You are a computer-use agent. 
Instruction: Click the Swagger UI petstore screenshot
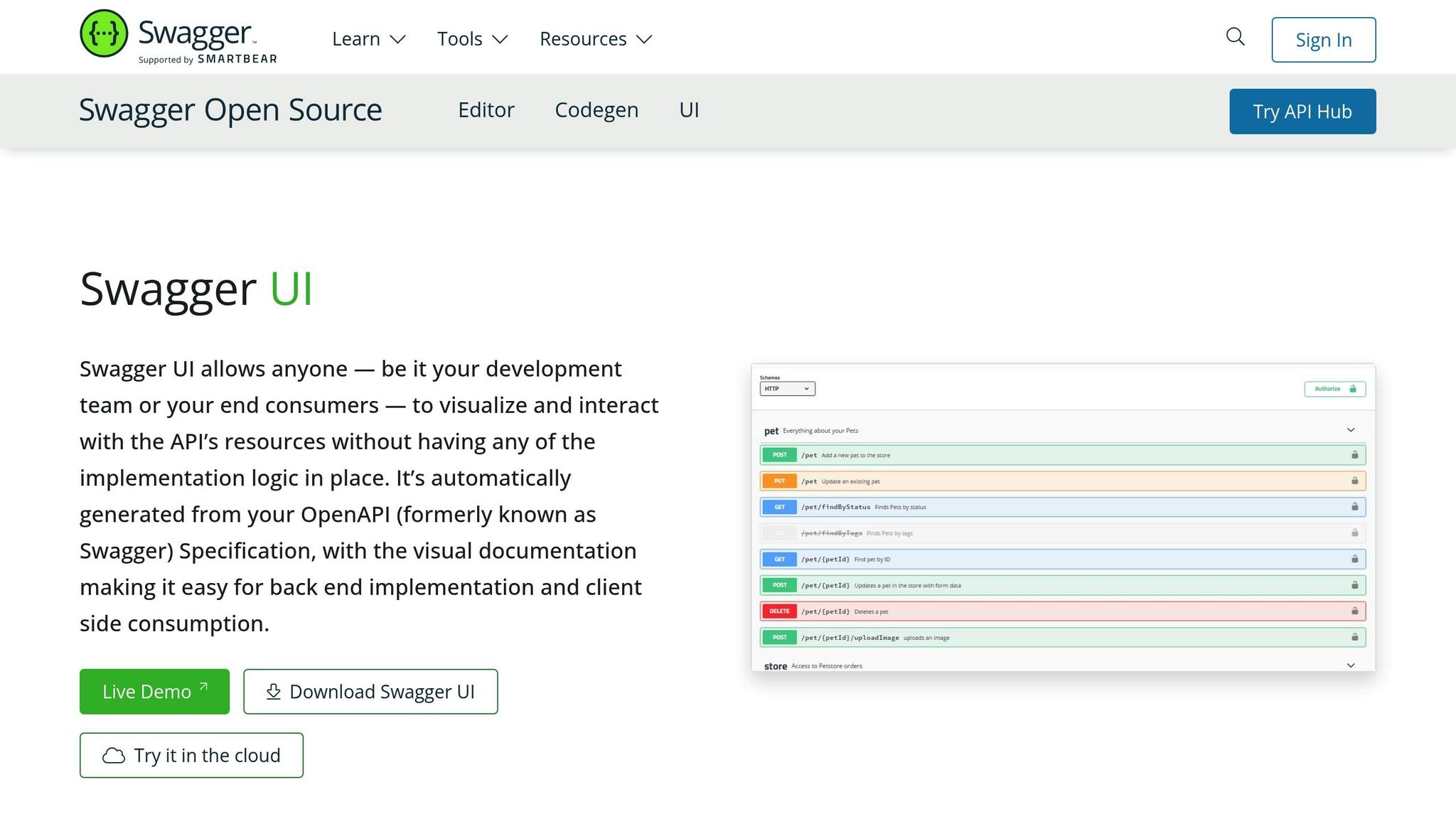point(1063,517)
